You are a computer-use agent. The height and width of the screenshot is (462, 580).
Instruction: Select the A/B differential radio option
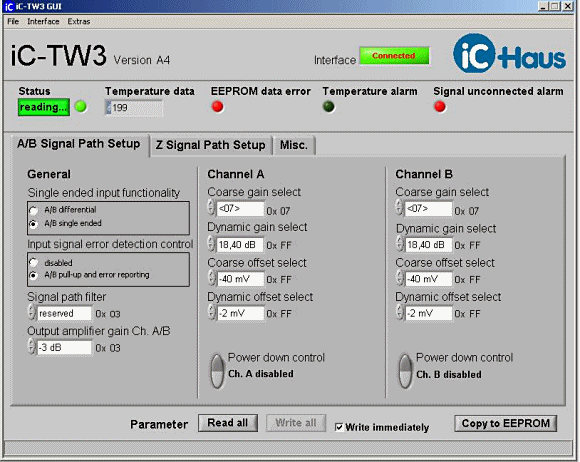tap(34, 210)
